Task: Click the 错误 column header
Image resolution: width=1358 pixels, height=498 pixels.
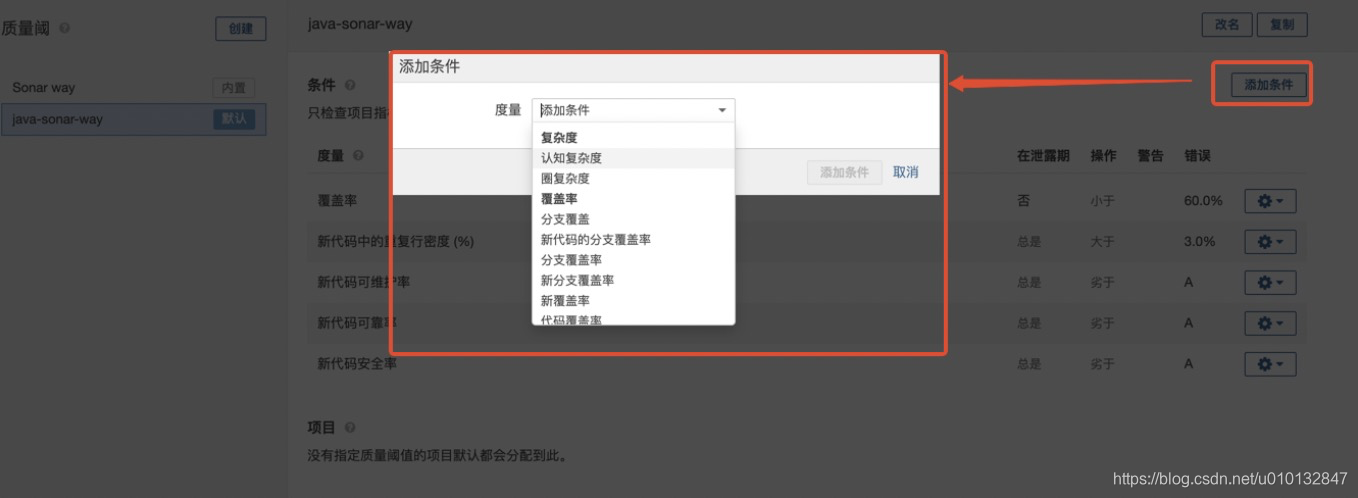Action: pyautogui.click(x=1197, y=156)
